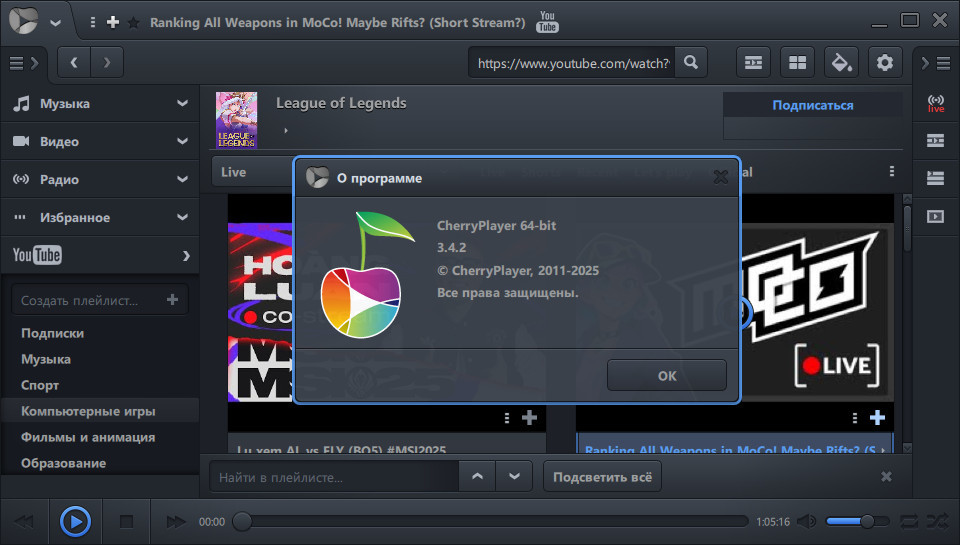960x545 pixels.
Task: Open the live stream icon in right sidebar
Action: pyautogui.click(x=936, y=103)
